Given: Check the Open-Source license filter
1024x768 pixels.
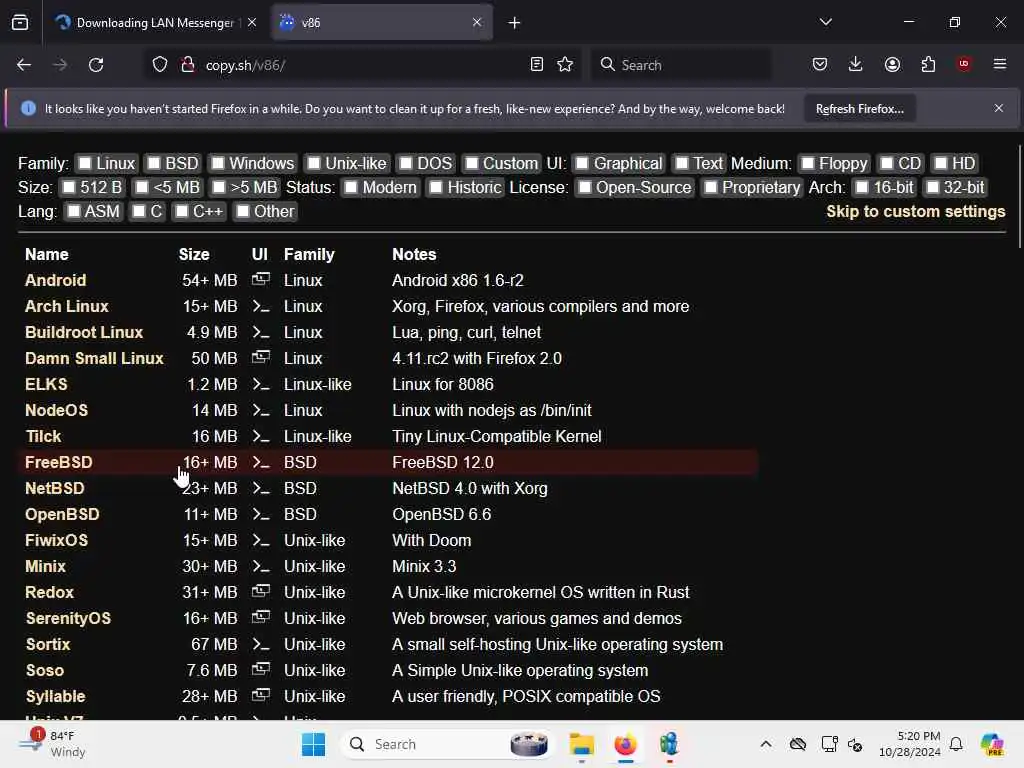Looking at the screenshot, I should (x=585, y=187).
